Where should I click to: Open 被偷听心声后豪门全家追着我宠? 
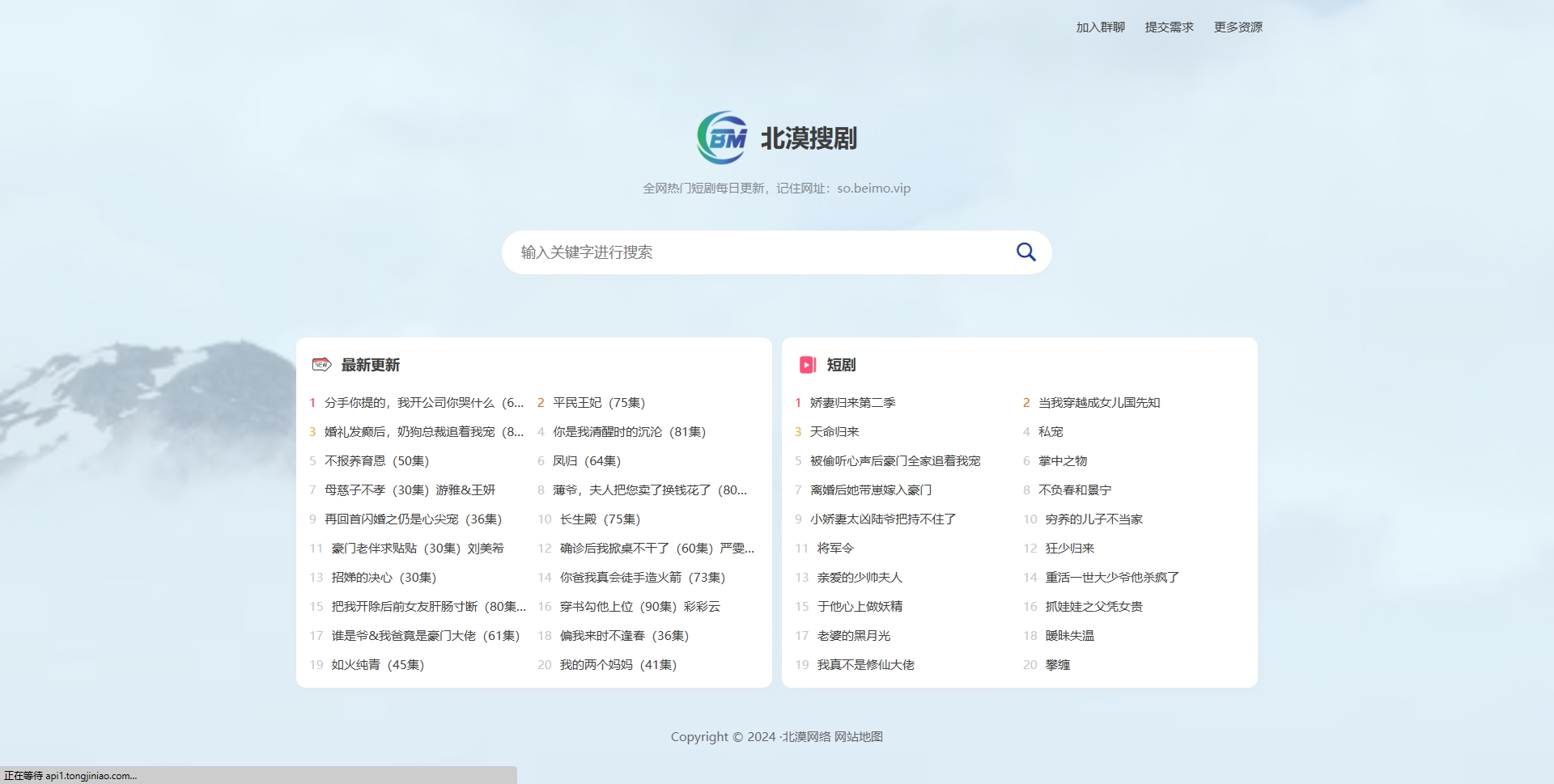895,460
